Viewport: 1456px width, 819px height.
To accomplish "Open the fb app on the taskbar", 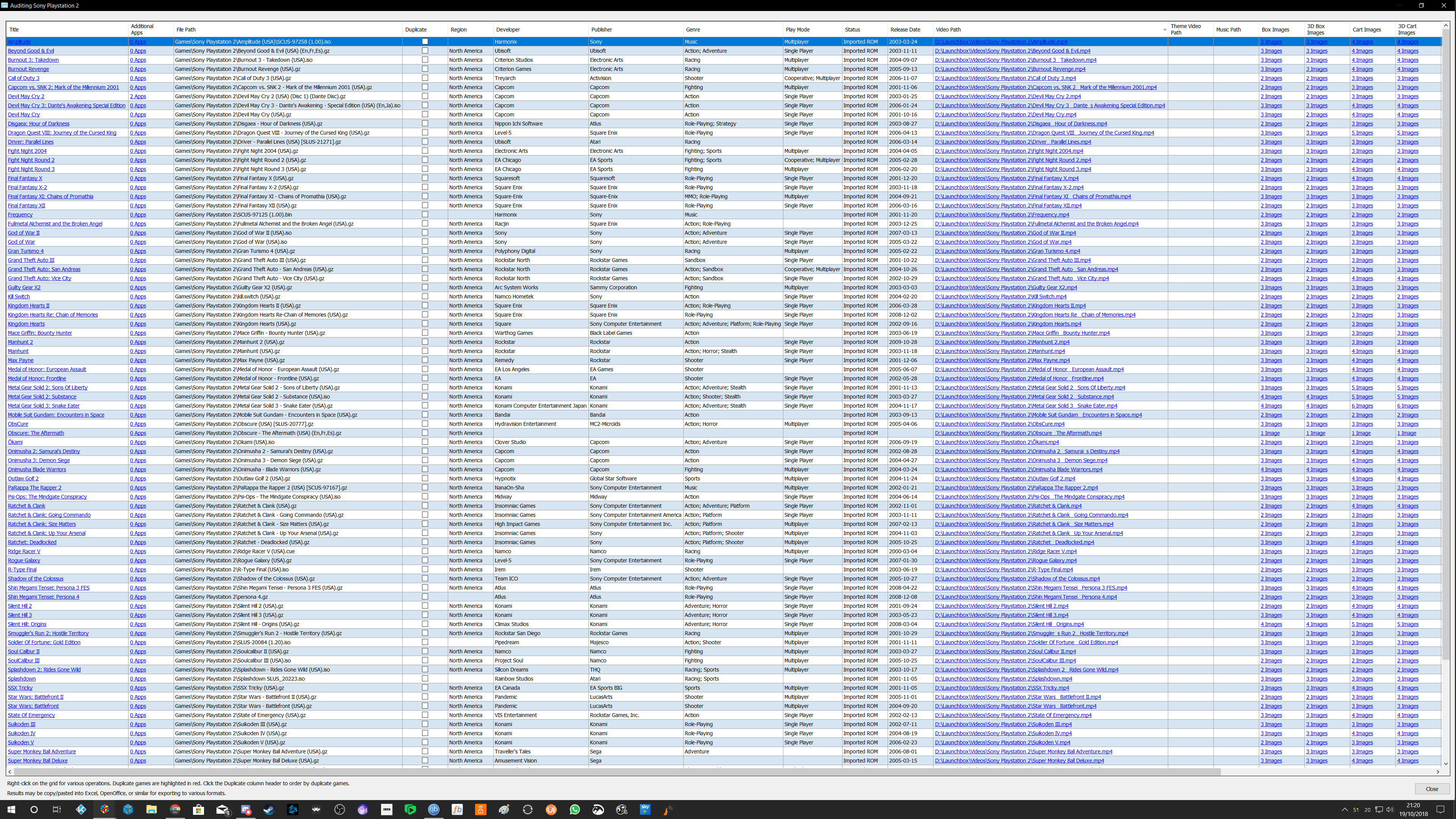I will 457,810.
